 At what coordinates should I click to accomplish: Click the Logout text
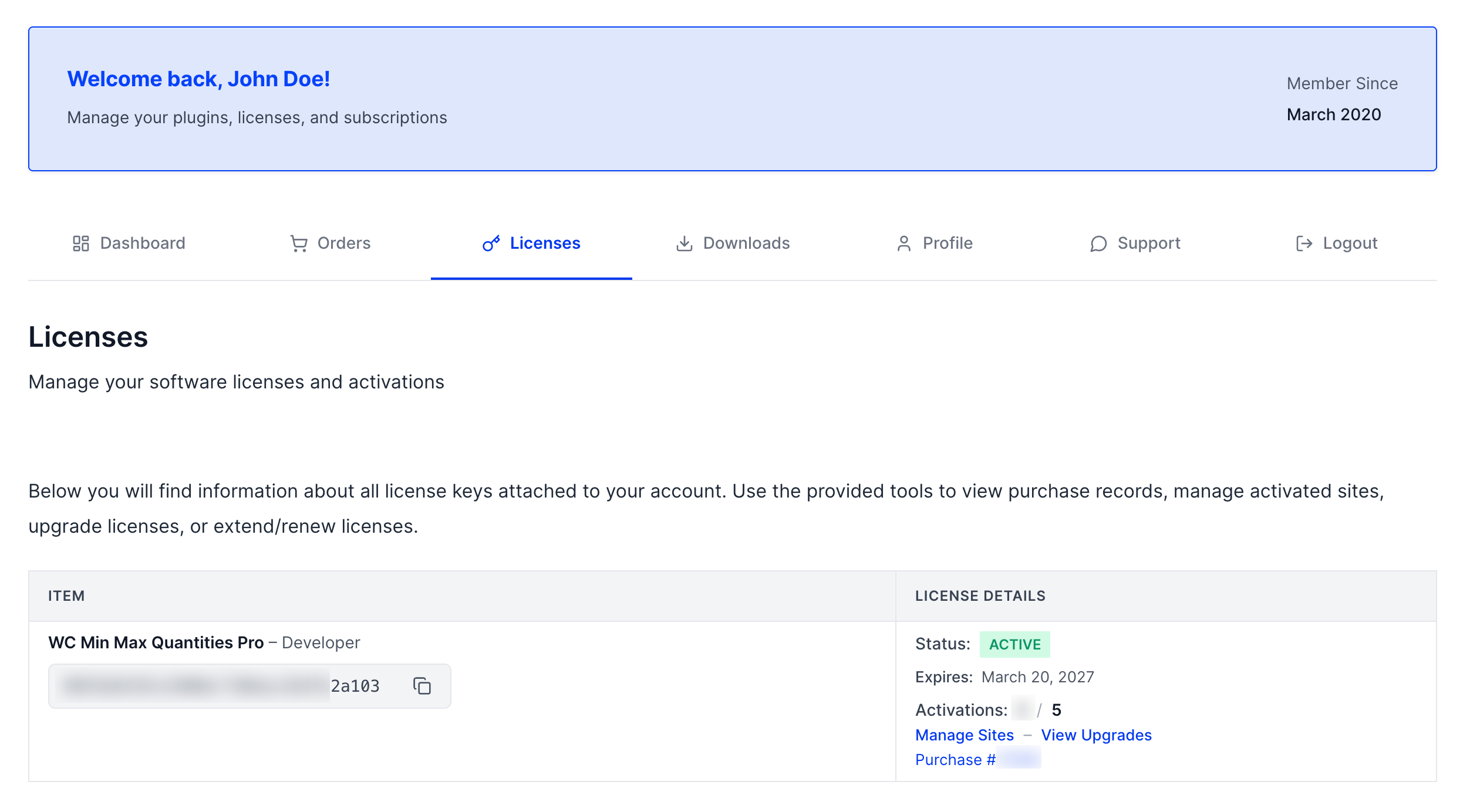pos(1350,243)
